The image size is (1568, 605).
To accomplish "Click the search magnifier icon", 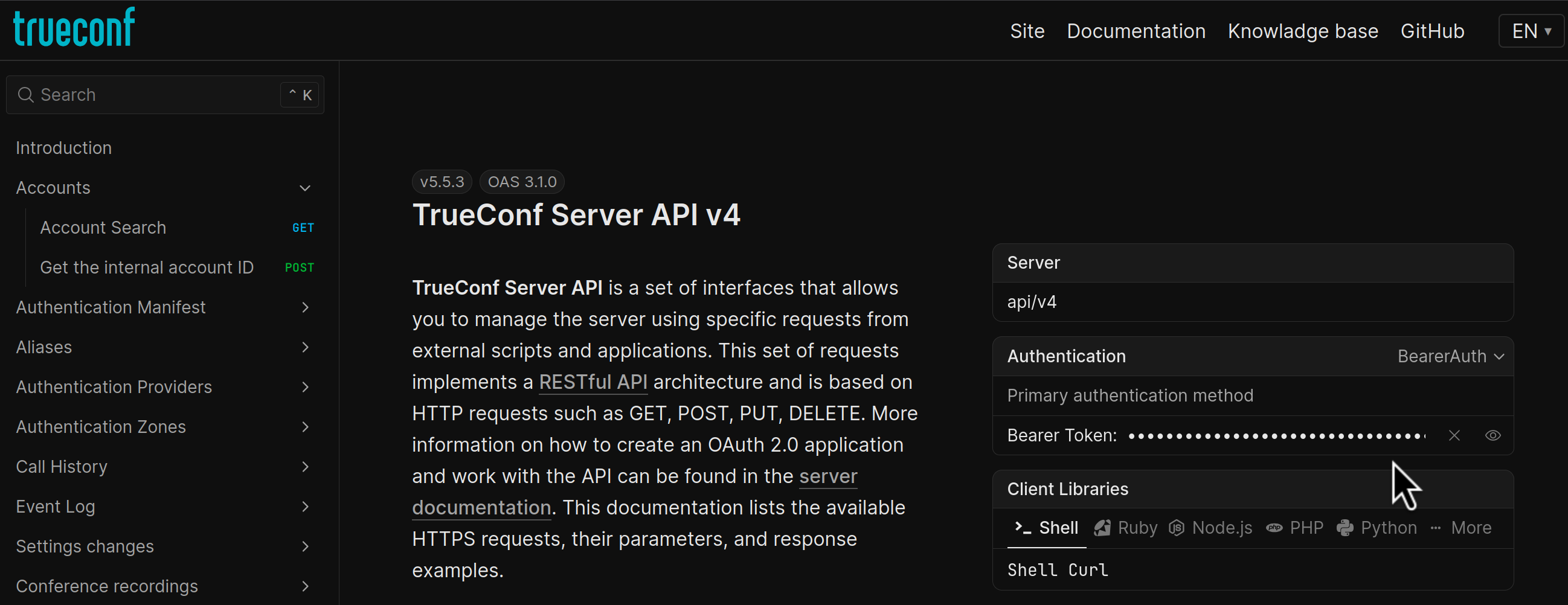I will click(x=25, y=94).
